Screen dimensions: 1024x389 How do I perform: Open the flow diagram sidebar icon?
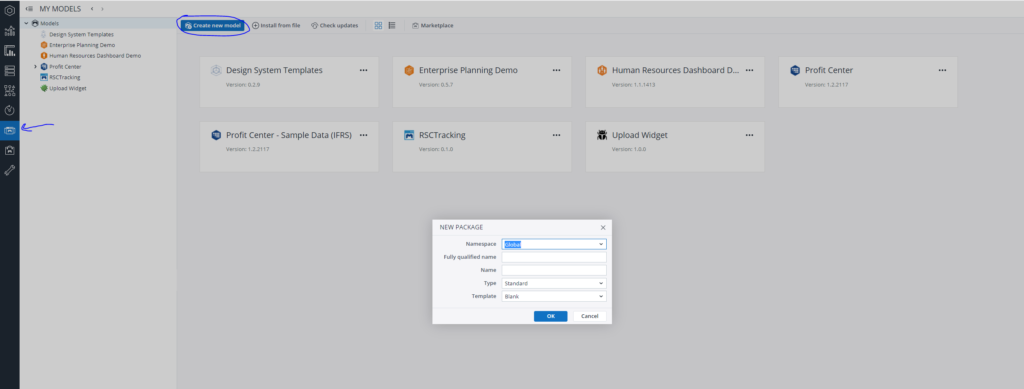coord(10,91)
